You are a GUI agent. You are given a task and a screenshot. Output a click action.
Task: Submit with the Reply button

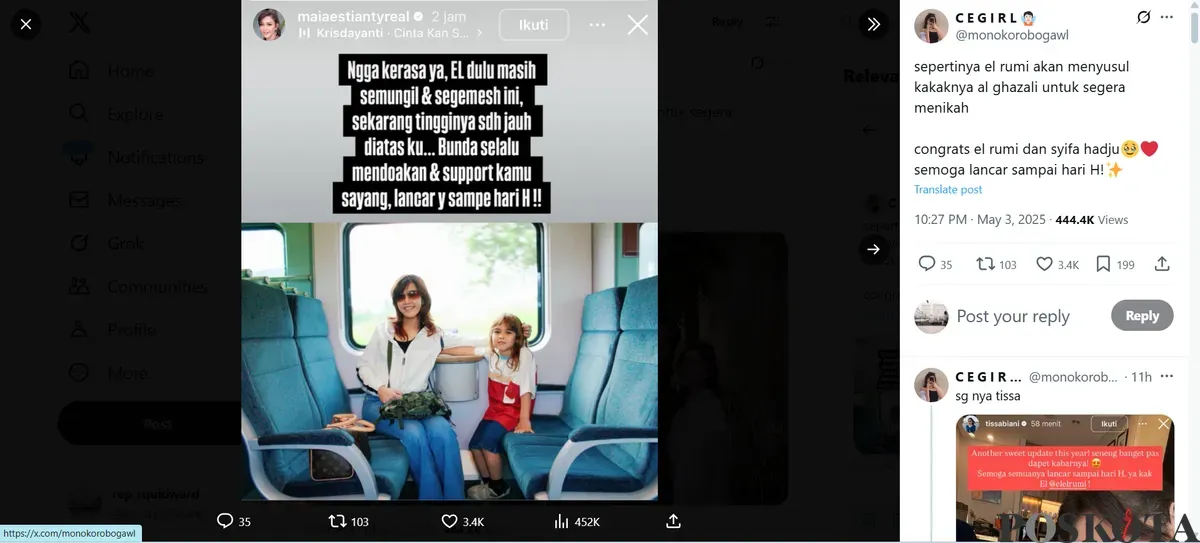1142,315
